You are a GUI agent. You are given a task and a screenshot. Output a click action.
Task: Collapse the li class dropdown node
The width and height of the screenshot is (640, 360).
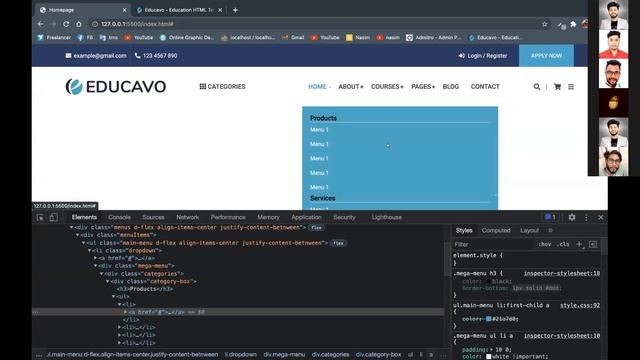pyautogui.click(x=90, y=251)
